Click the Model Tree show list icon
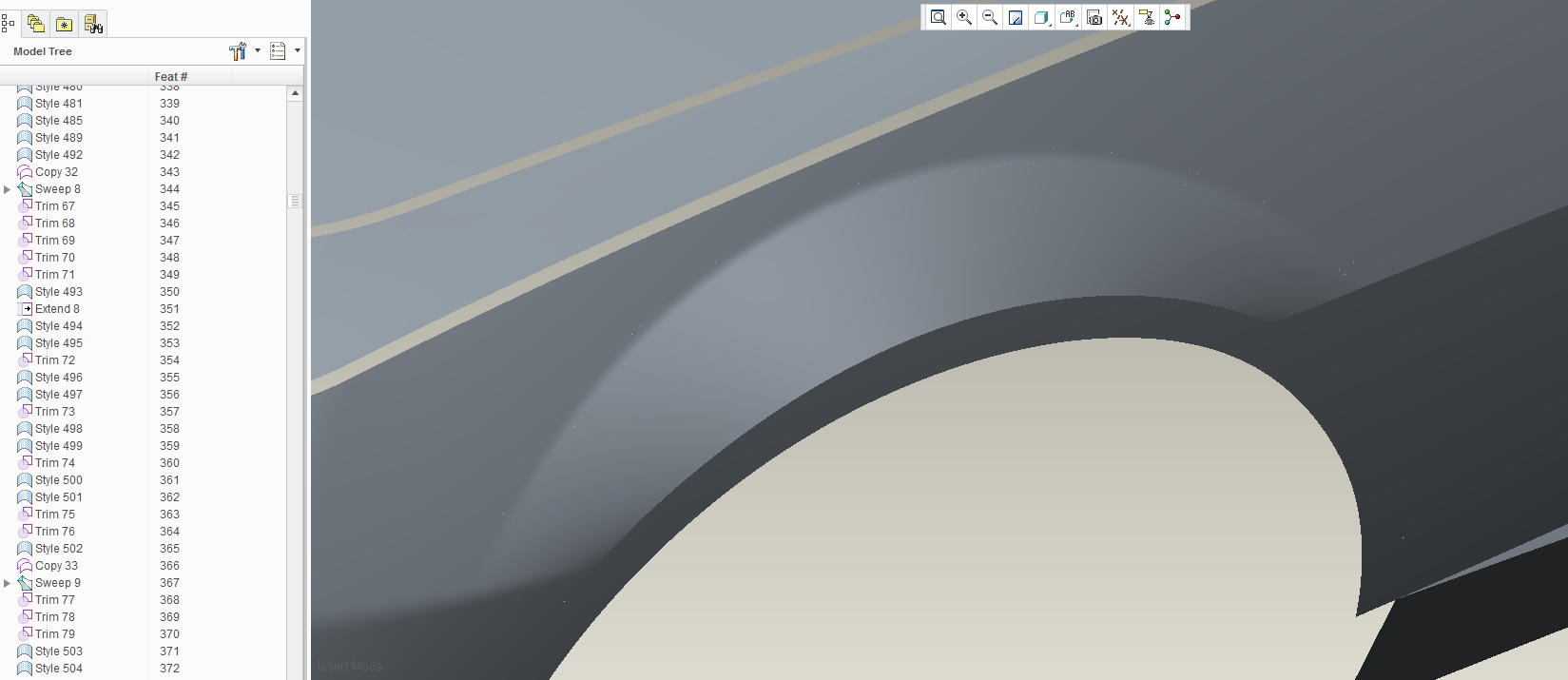 (x=278, y=51)
